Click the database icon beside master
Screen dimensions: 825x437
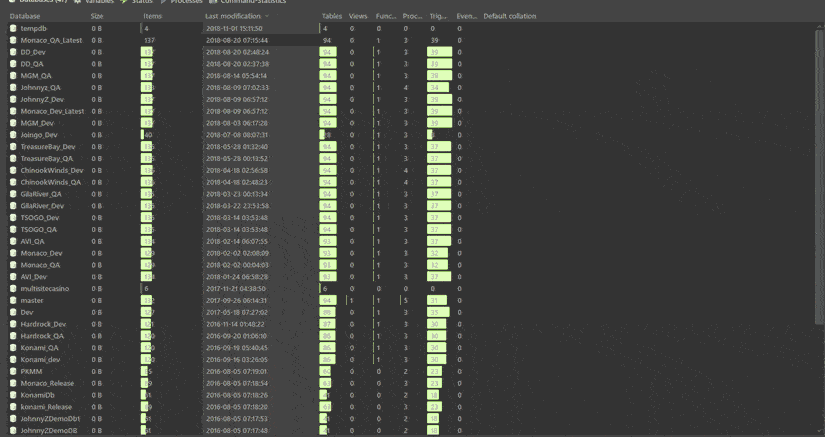click(13, 300)
